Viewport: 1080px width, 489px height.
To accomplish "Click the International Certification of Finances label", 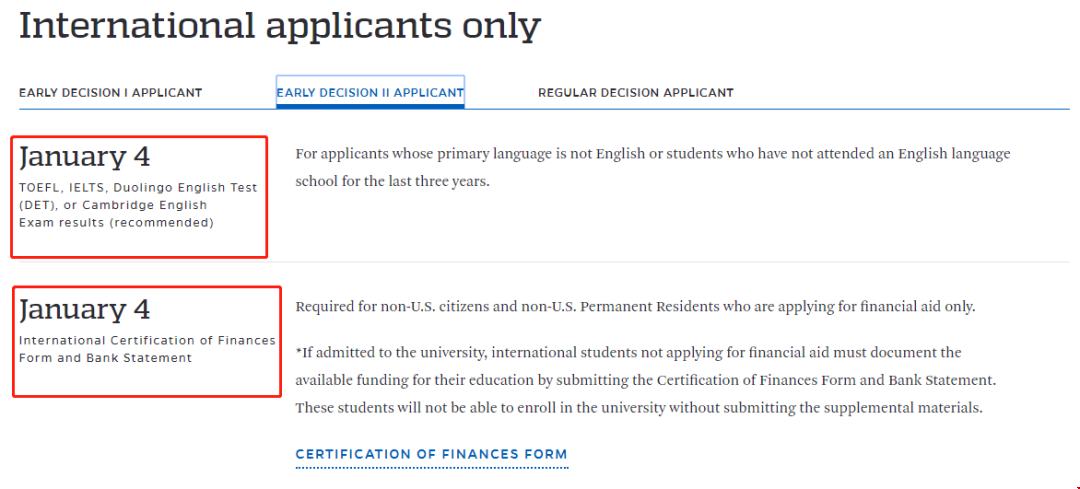I will click(147, 340).
